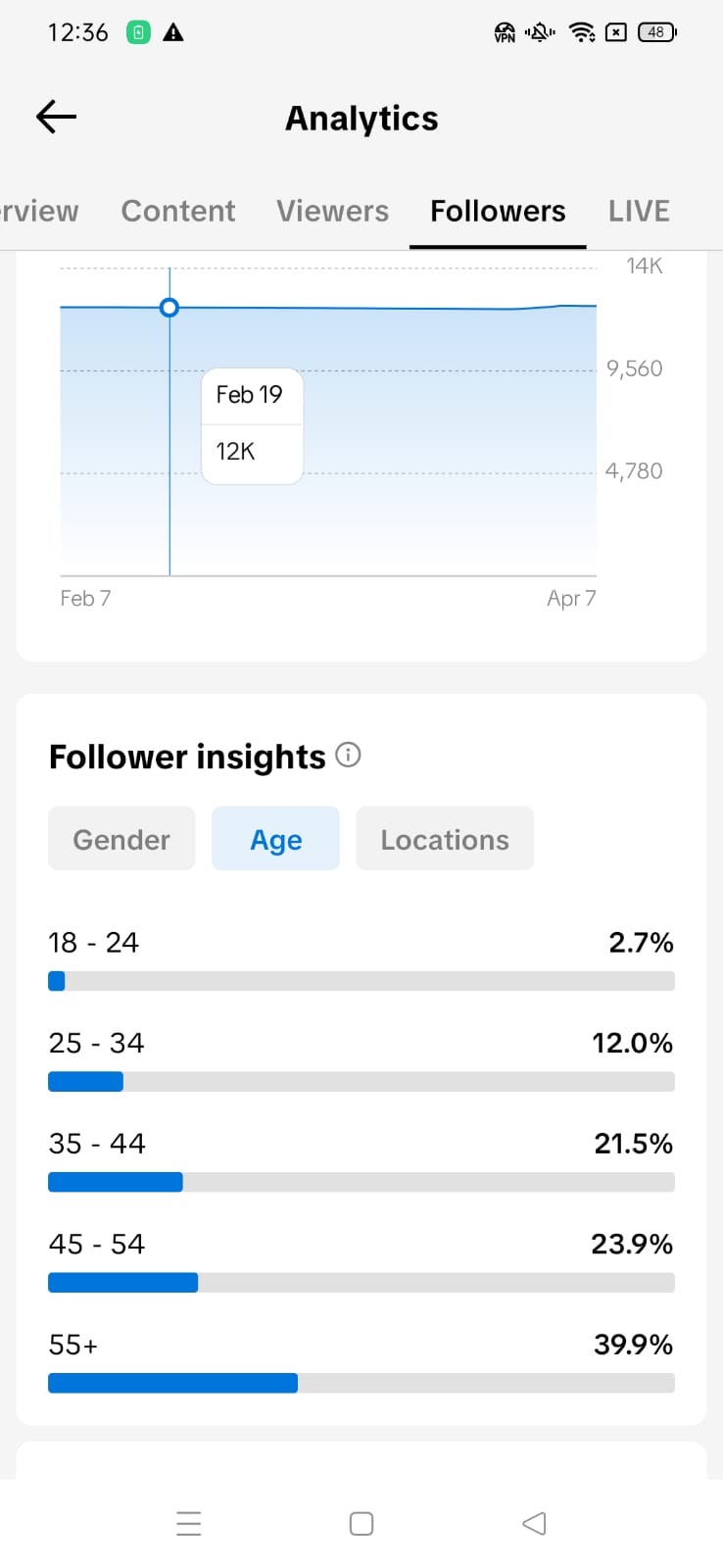Switch to Gender follower insights

(x=121, y=839)
